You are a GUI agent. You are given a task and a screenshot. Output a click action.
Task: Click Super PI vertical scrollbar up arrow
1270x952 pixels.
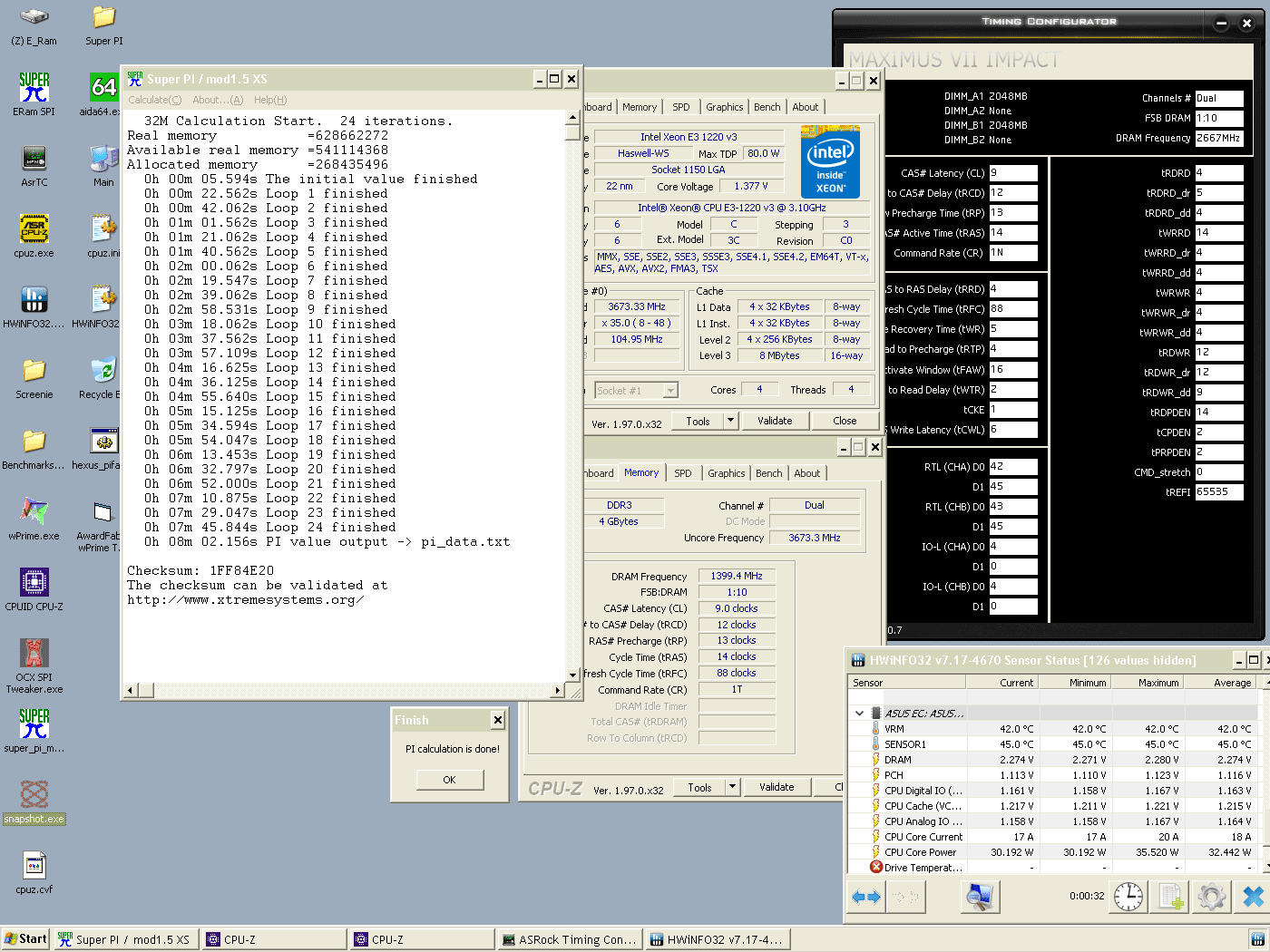click(x=572, y=118)
